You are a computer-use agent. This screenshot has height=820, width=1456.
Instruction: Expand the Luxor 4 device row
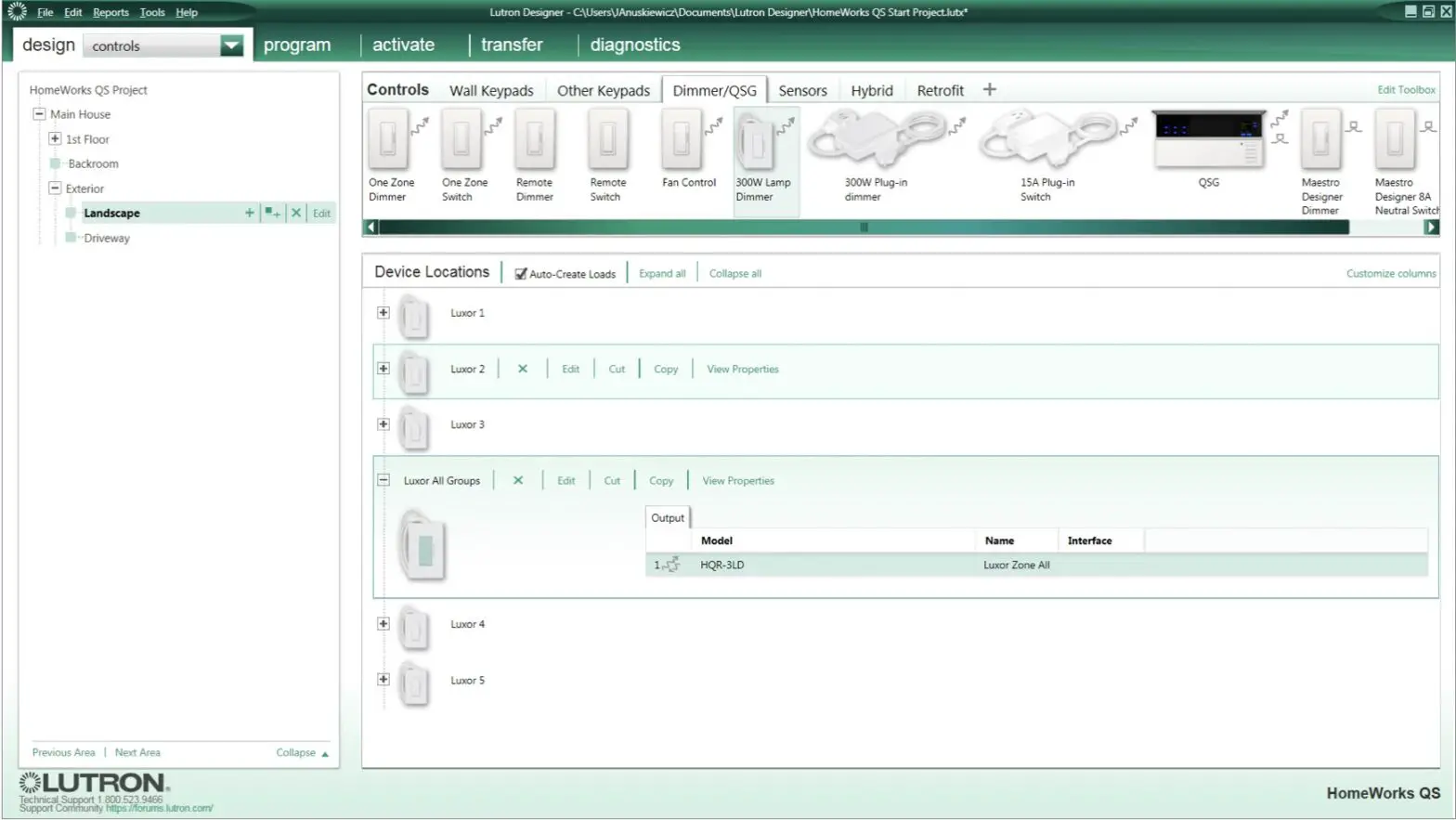click(383, 624)
